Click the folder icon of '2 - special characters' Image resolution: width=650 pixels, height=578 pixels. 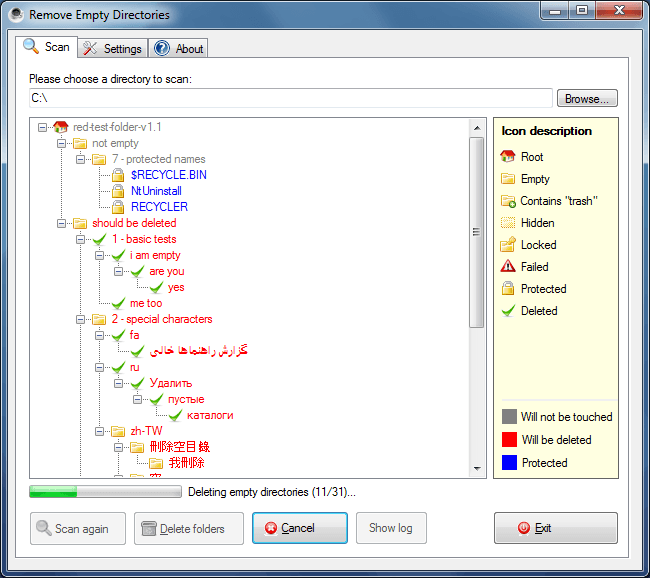click(99, 319)
